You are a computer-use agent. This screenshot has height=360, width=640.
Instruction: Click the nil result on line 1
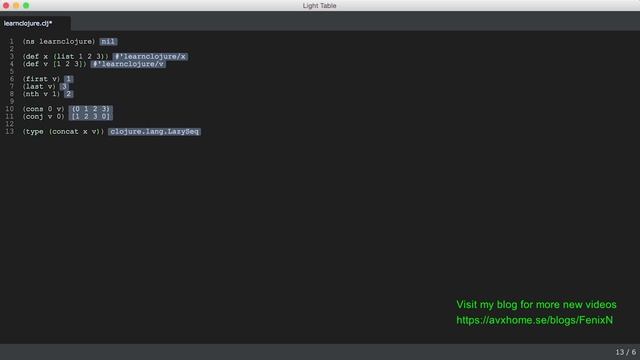[108, 42]
